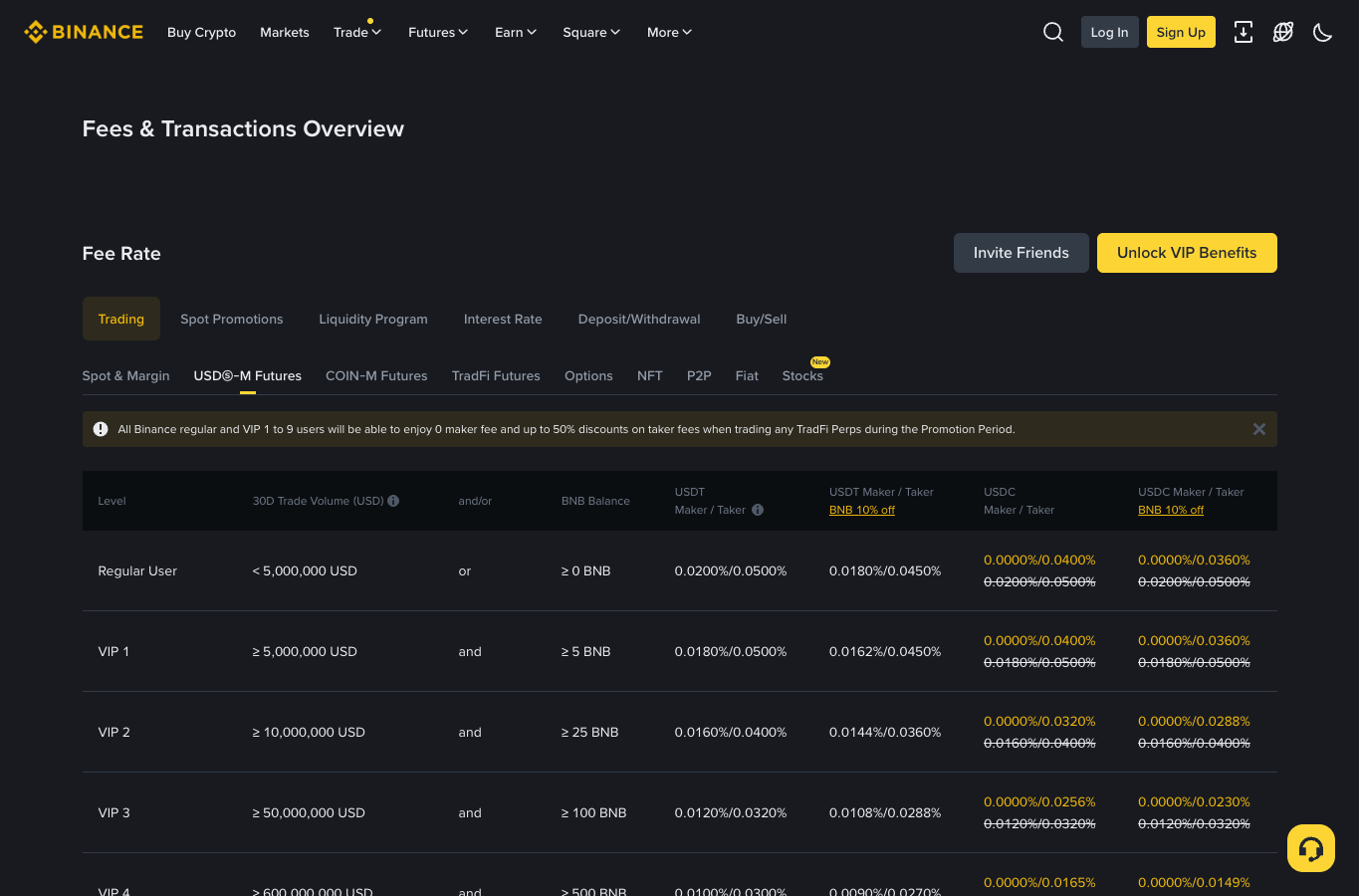1359x896 pixels.
Task: Expand the Futures menu
Action: point(438,32)
